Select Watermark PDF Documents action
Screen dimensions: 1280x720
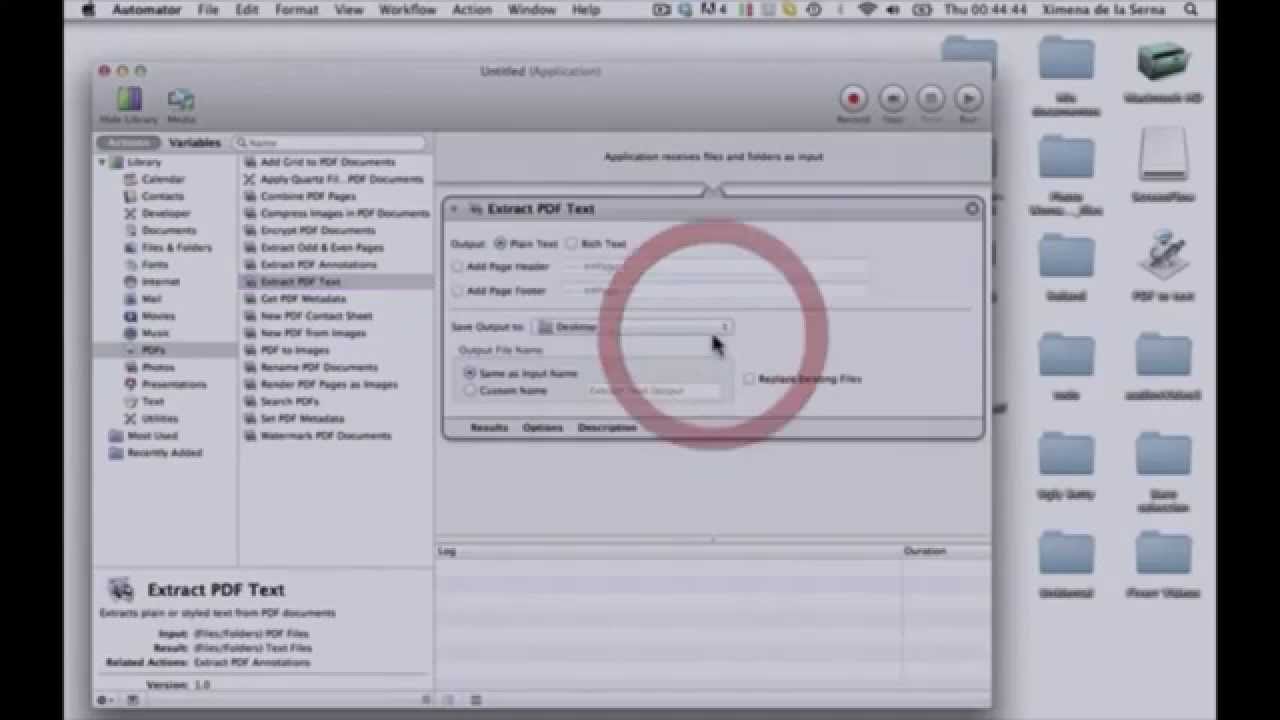tap(326, 436)
